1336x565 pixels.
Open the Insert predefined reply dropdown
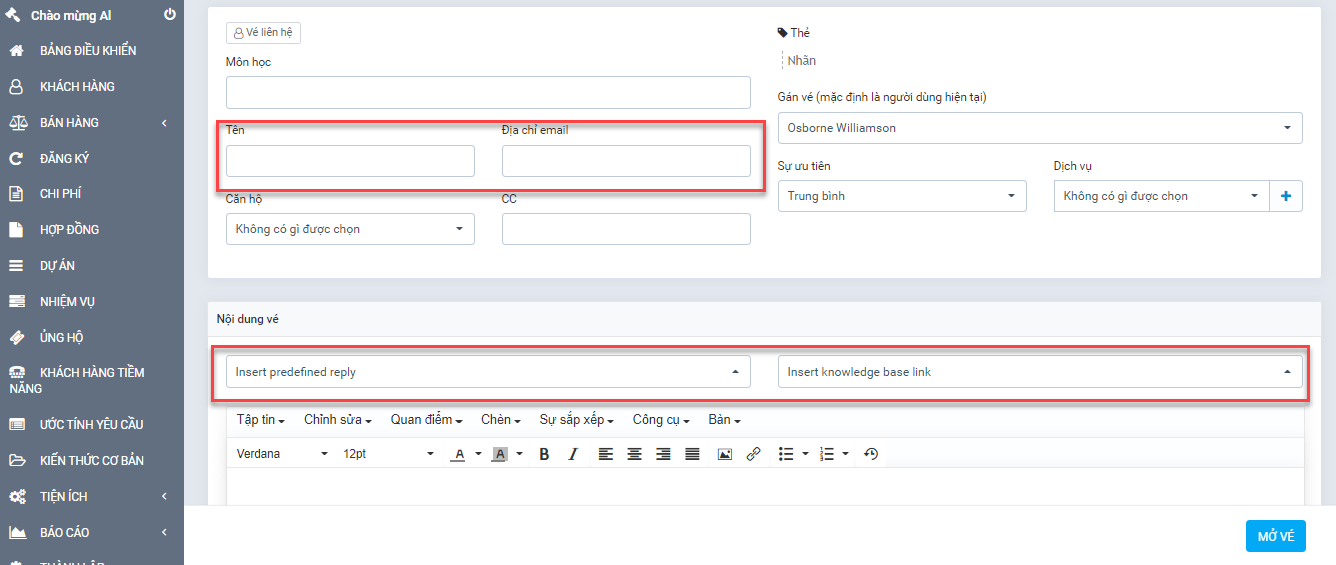(x=486, y=372)
